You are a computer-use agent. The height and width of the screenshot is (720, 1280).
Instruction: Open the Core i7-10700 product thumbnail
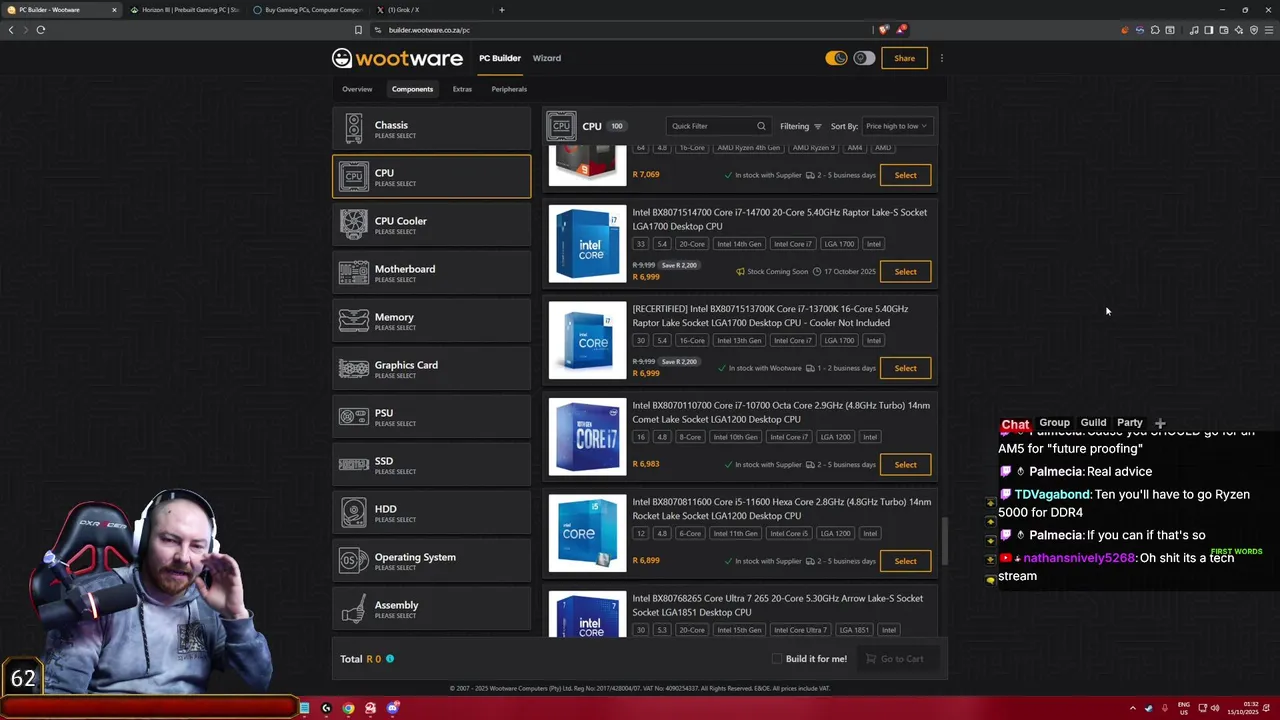pos(588,437)
